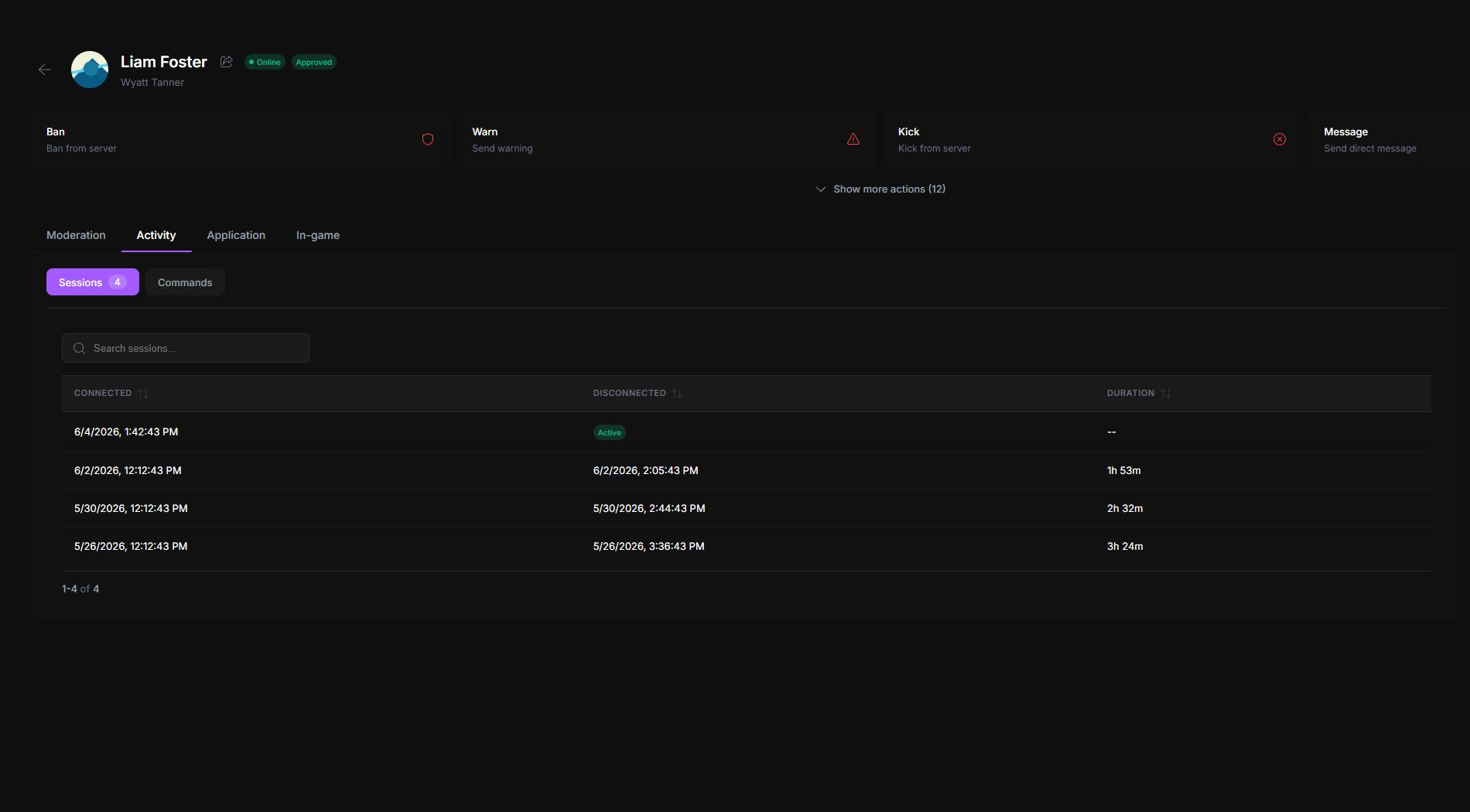The image size is (1470, 812).
Task: Click the Active session badge
Action: 610,432
